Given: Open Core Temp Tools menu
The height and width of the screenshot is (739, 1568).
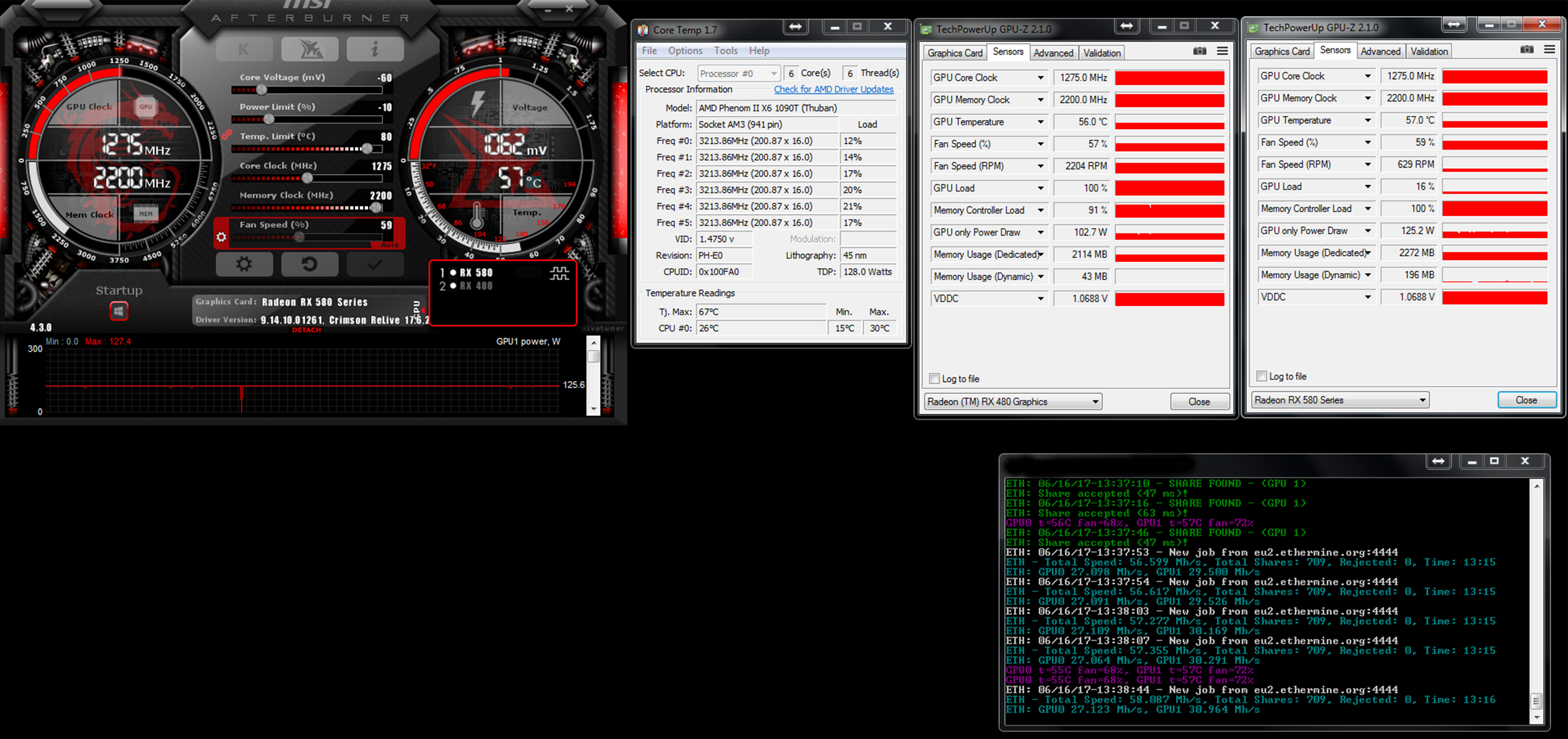Looking at the screenshot, I should (726, 51).
